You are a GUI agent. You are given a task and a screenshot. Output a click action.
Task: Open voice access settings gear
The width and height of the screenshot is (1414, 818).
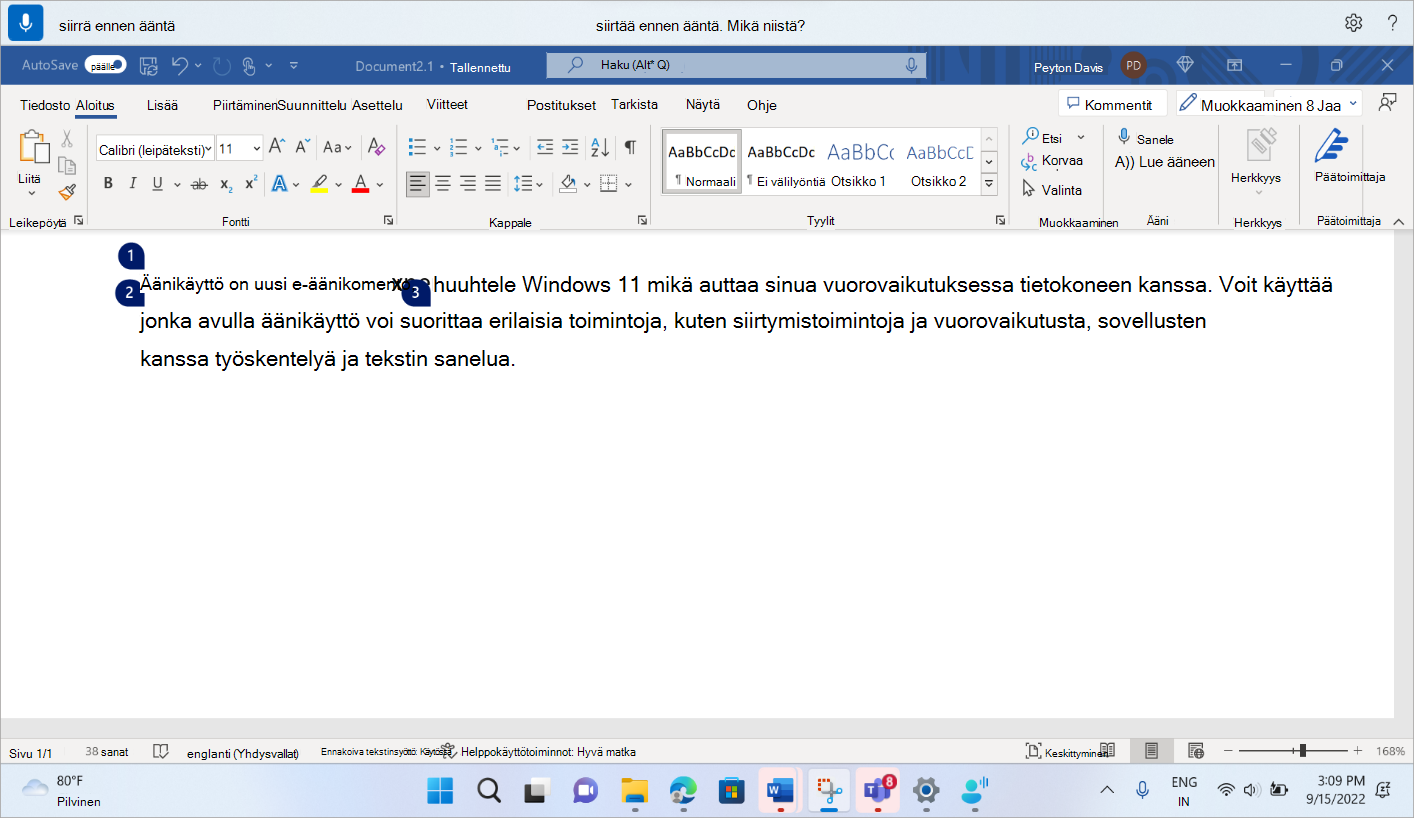tap(1353, 23)
